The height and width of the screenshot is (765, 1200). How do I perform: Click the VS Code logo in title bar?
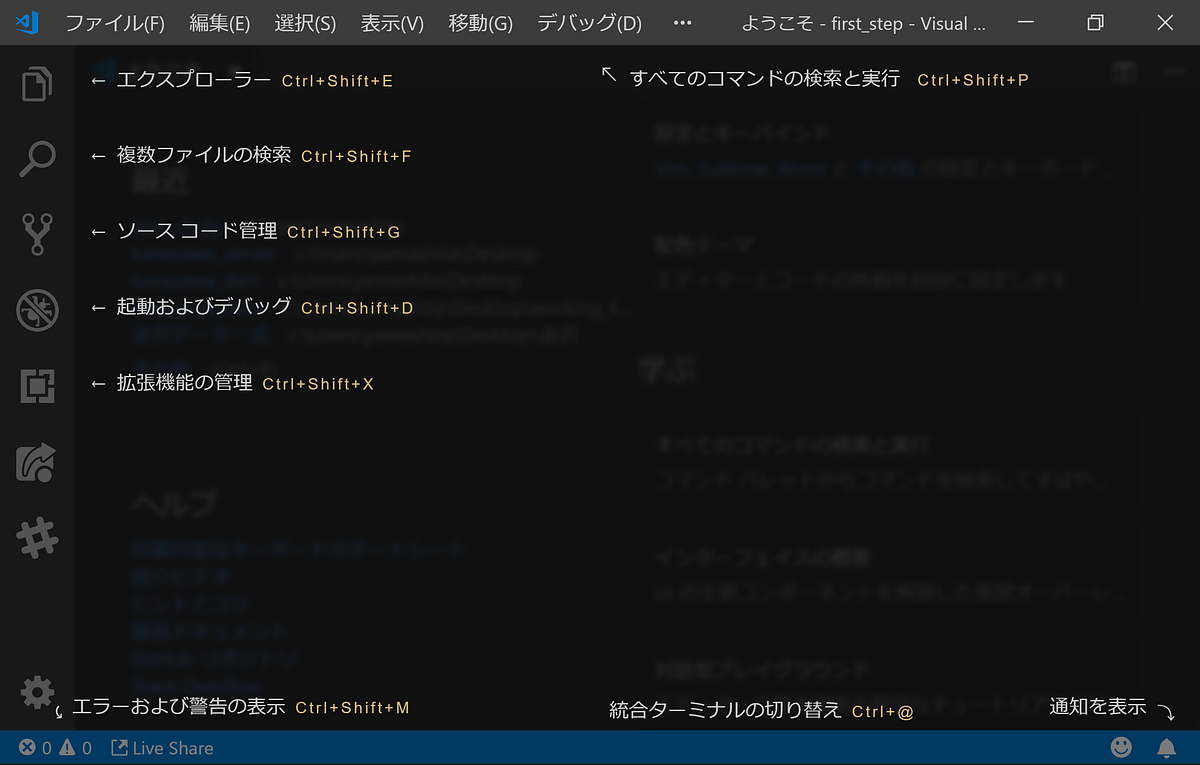coord(28,22)
